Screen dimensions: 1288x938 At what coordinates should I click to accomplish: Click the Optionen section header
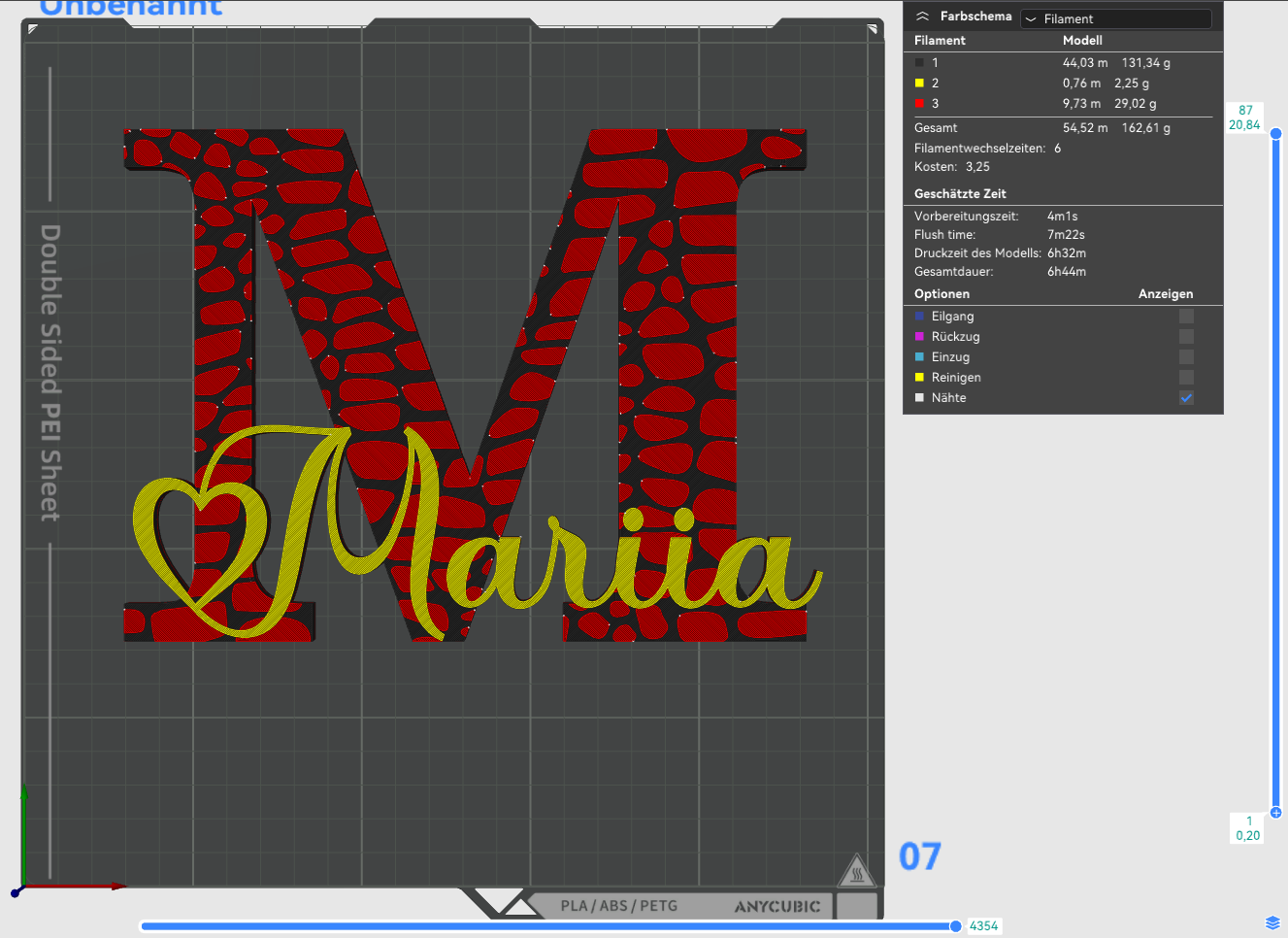point(941,293)
